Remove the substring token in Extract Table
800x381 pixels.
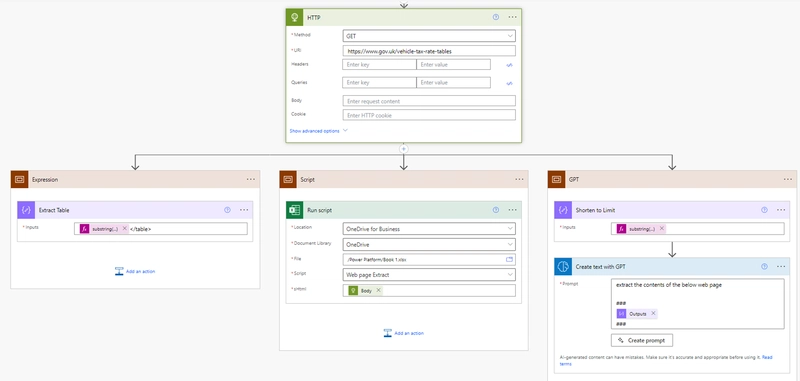[x=124, y=229]
